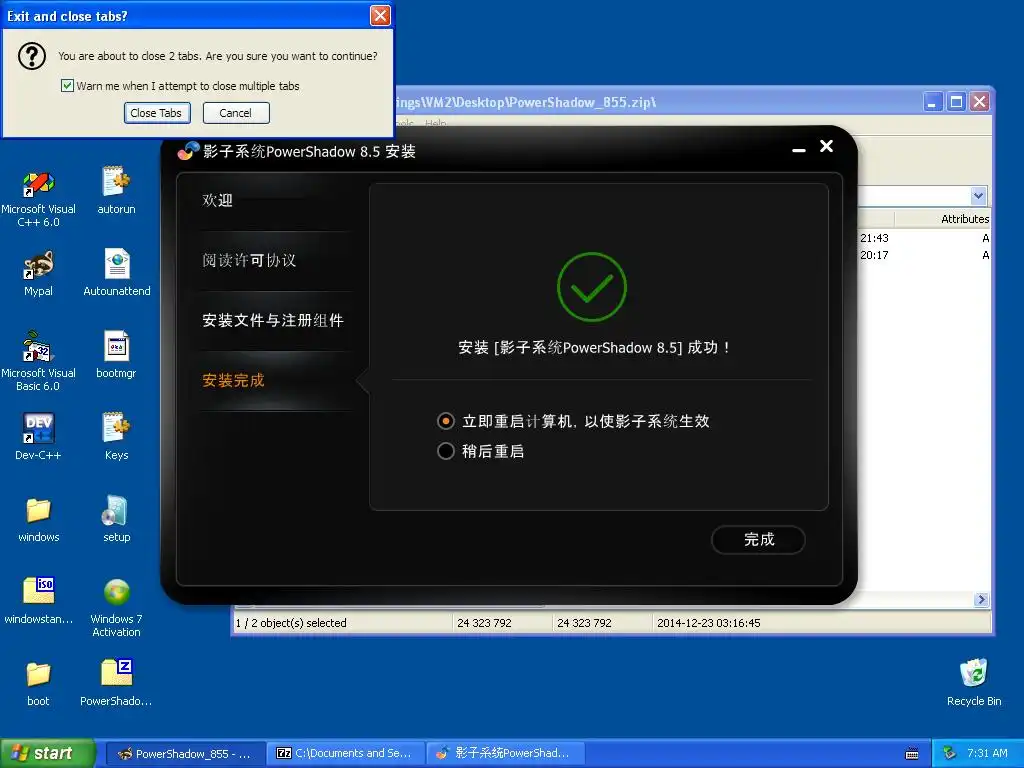This screenshot has height=768, width=1024.
Task: Click '1 / 2 object(s) selected' status text
Action: (x=291, y=623)
